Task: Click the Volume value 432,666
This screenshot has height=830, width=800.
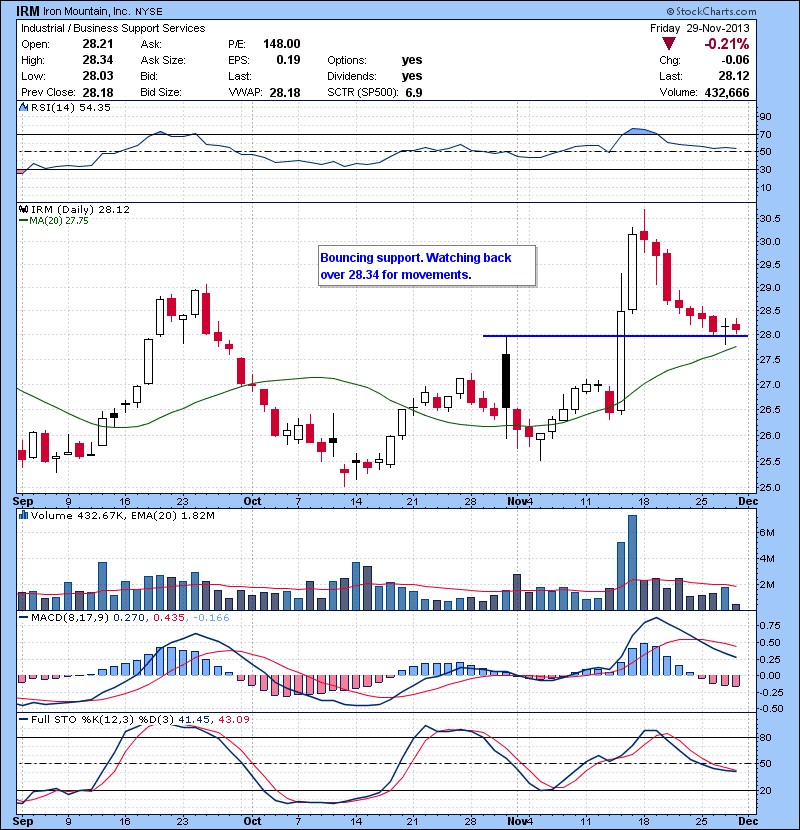Action: pyautogui.click(x=727, y=93)
